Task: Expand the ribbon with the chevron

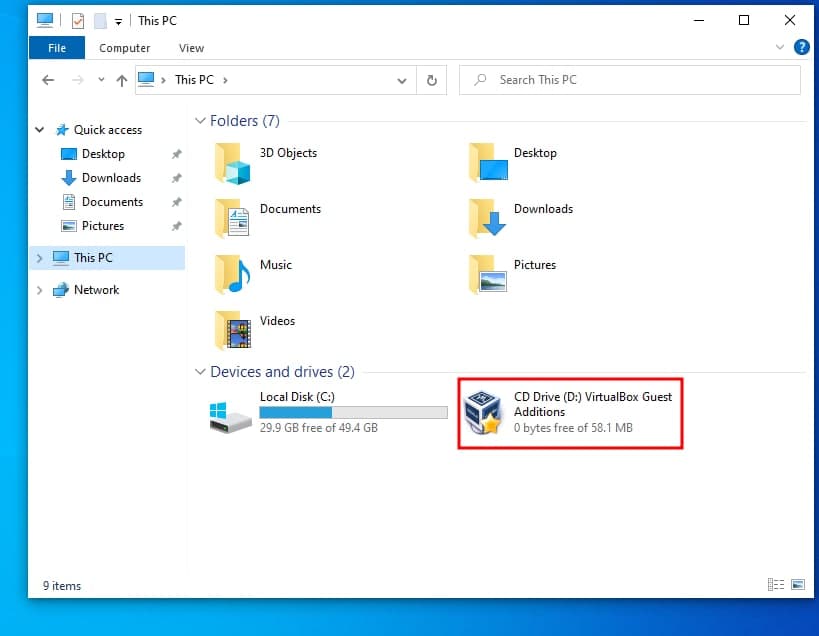Action: click(x=780, y=48)
